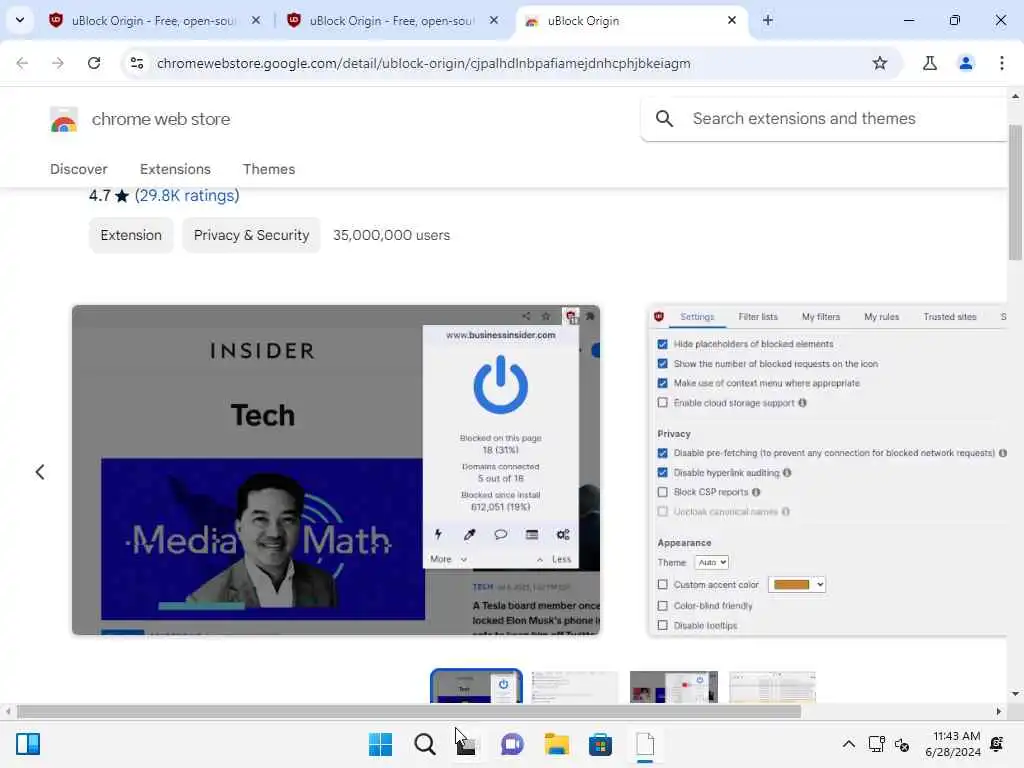Select the My filters tab
Viewport: 1024px width, 768px height.
(x=820, y=317)
